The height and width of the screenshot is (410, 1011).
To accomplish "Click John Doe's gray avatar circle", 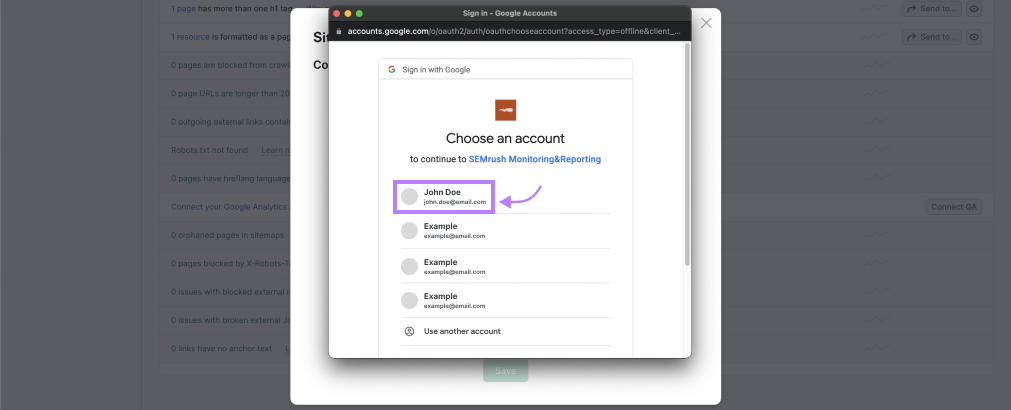I will tap(409, 197).
